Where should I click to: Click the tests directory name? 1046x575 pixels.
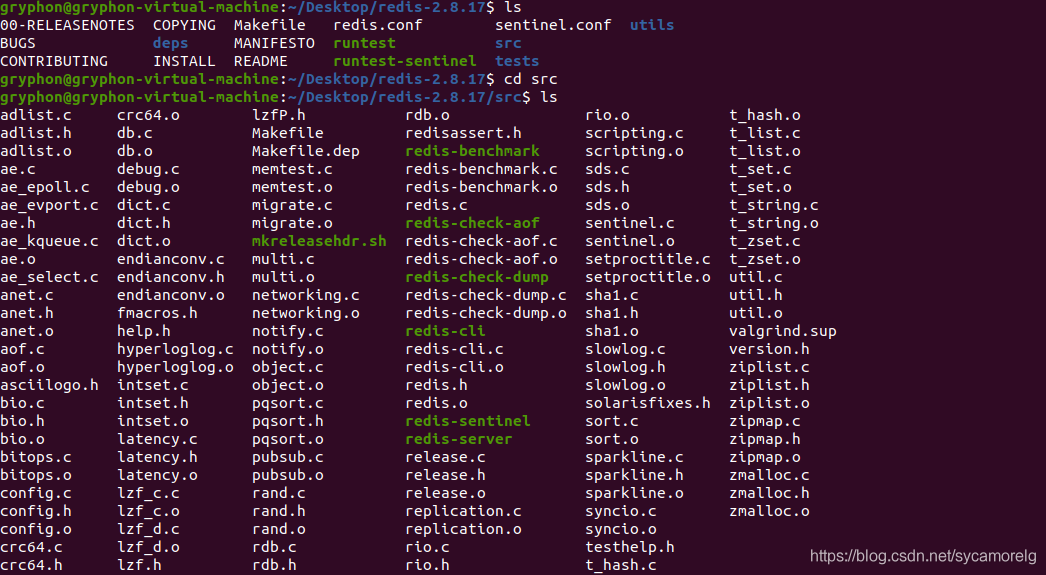pyautogui.click(x=517, y=61)
